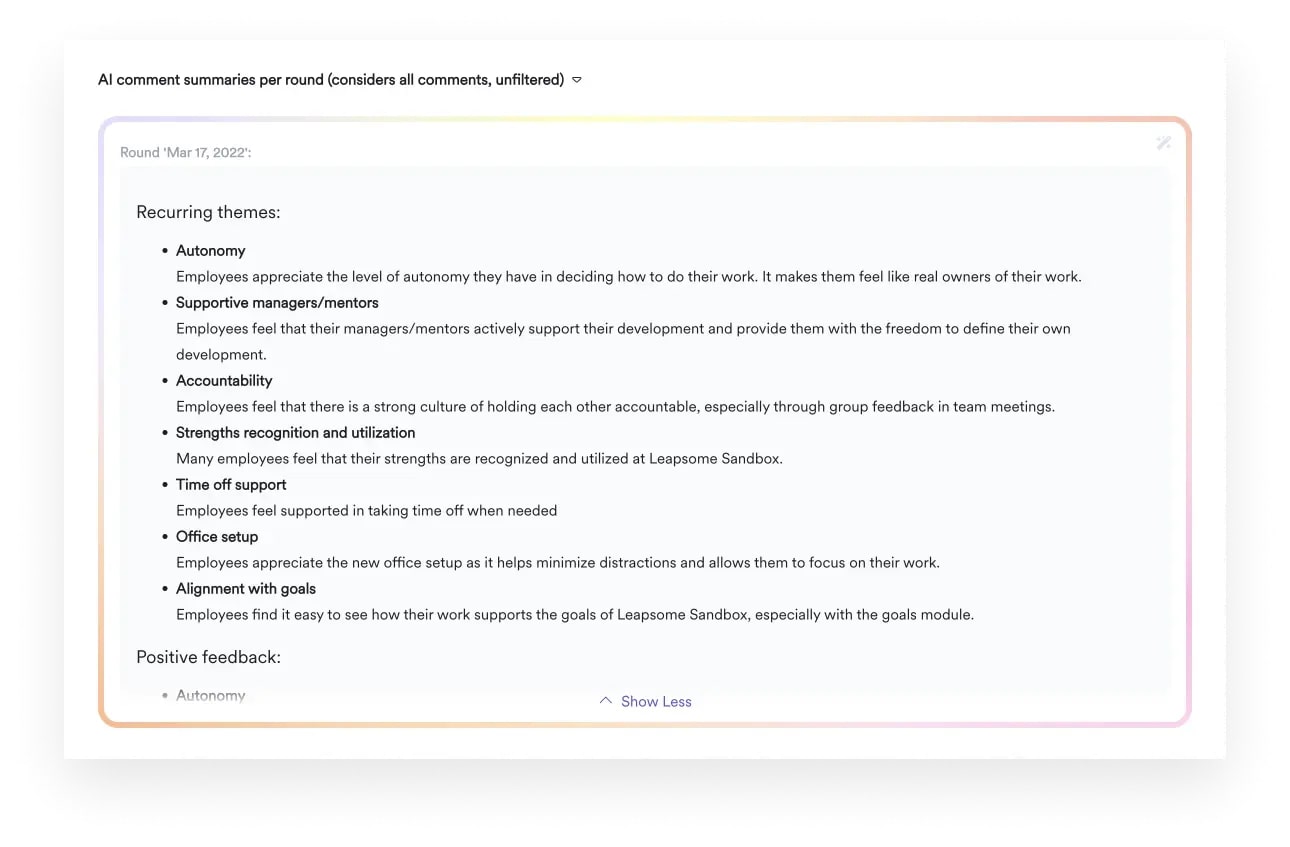This screenshot has width=1290, height=847.
Task: Click the AI magic wand icon on the summary card
Action: click(1163, 143)
